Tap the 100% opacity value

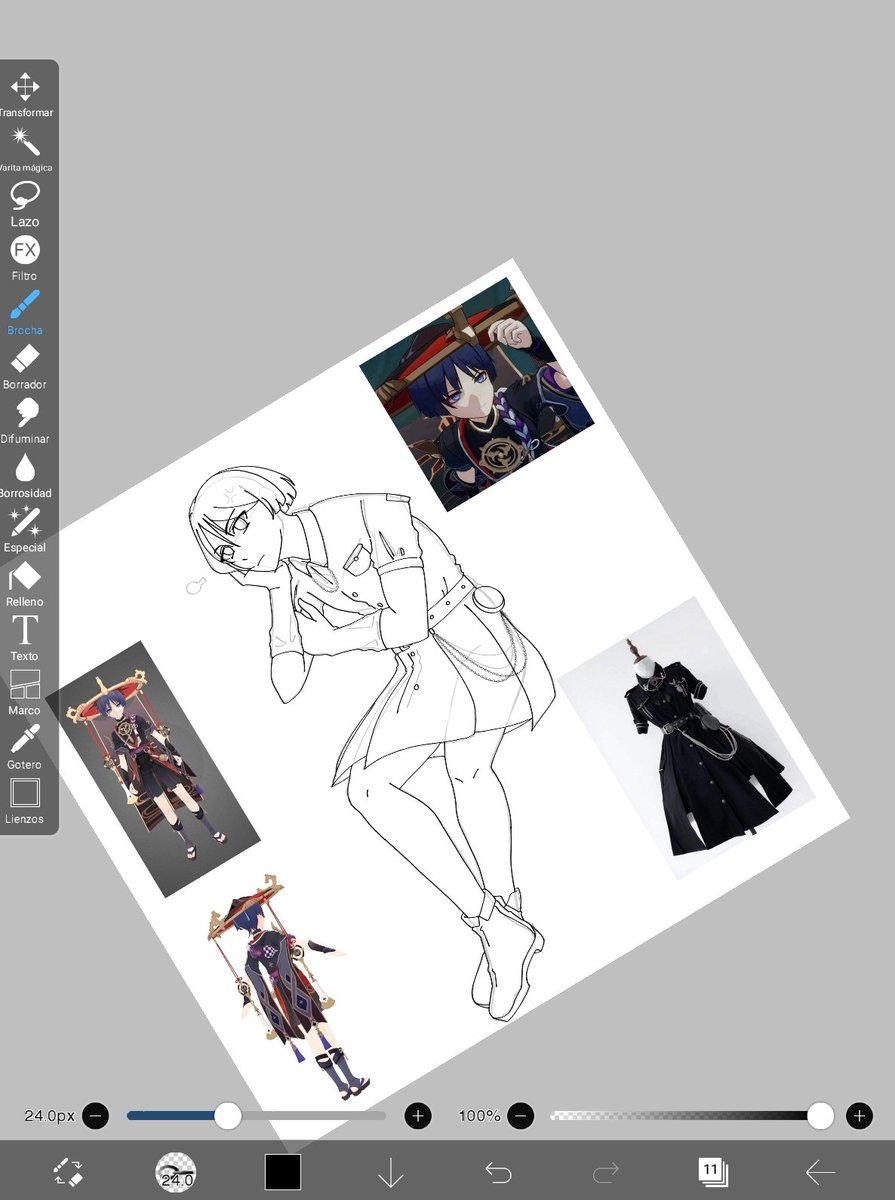[x=480, y=1115]
